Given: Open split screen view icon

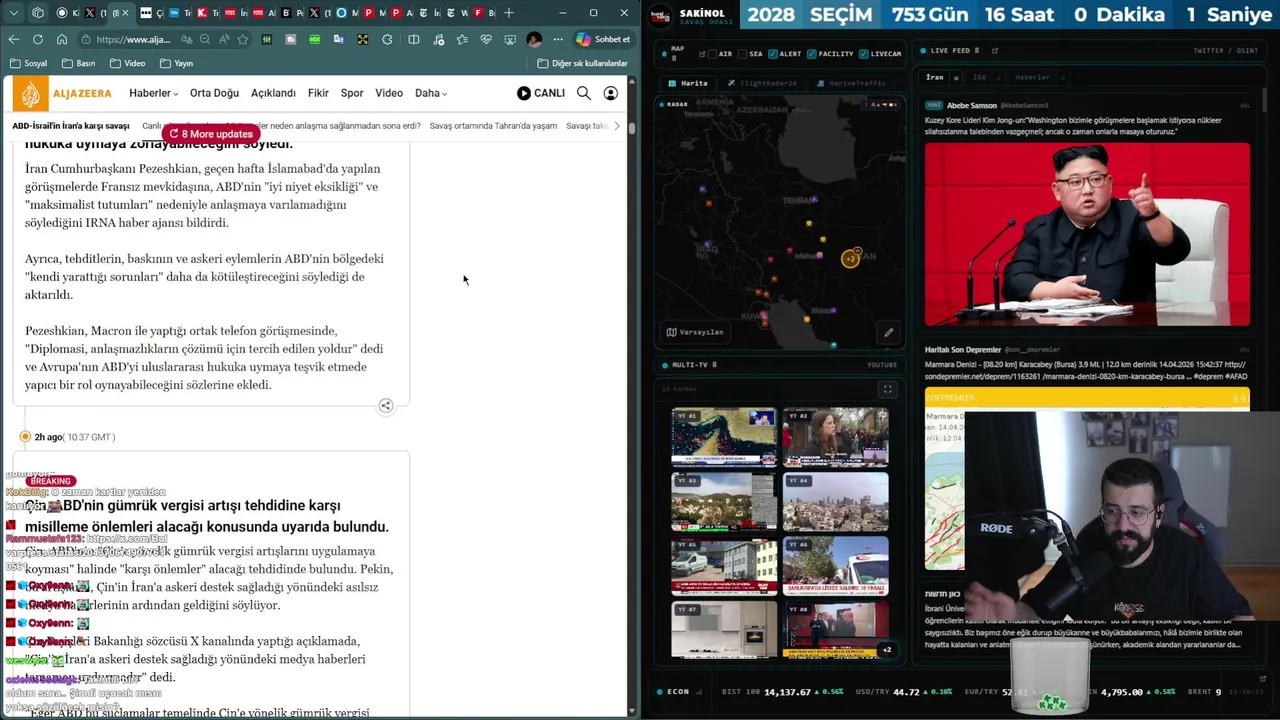Looking at the screenshot, I should [414, 39].
